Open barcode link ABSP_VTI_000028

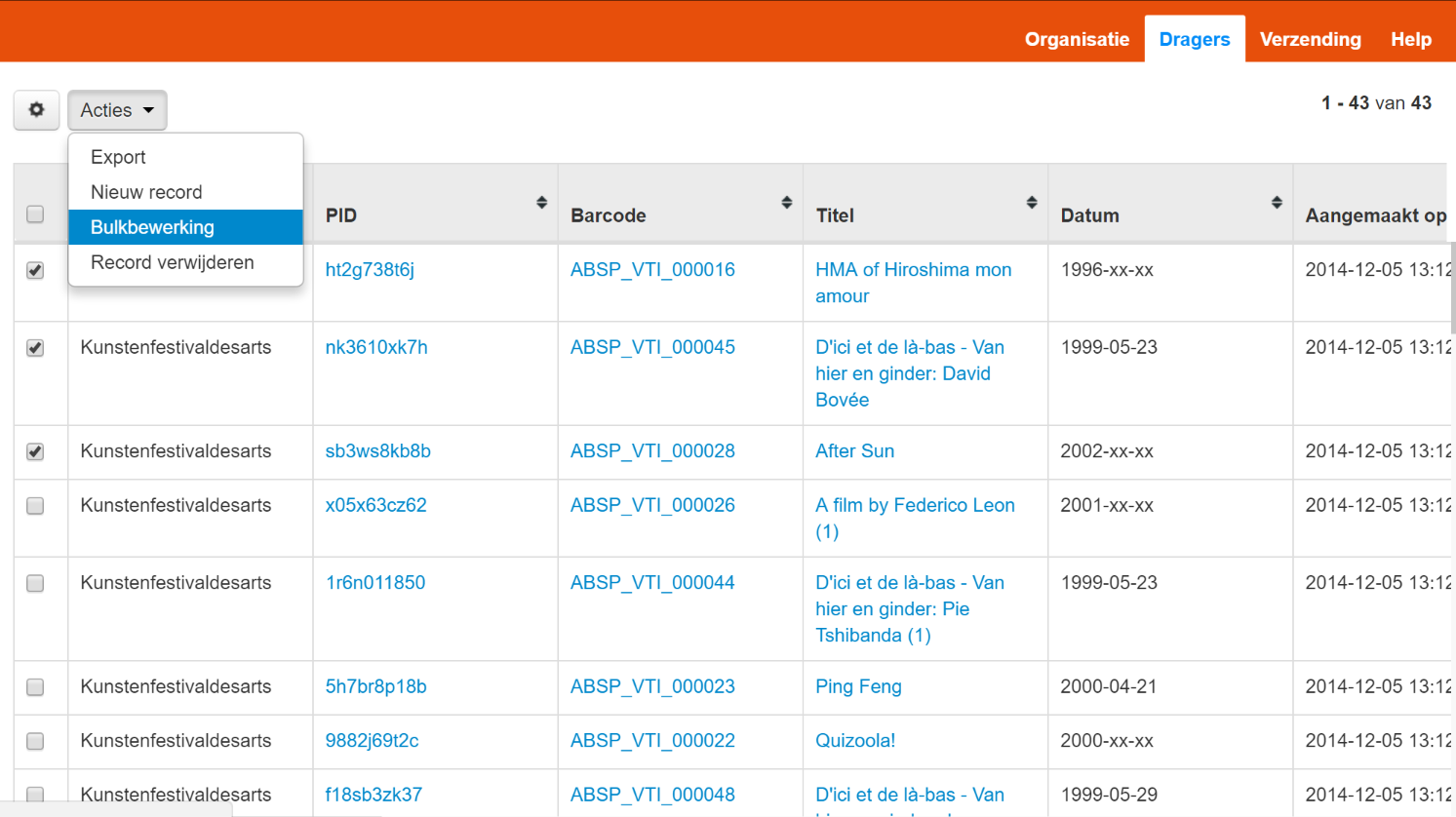(652, 451)
